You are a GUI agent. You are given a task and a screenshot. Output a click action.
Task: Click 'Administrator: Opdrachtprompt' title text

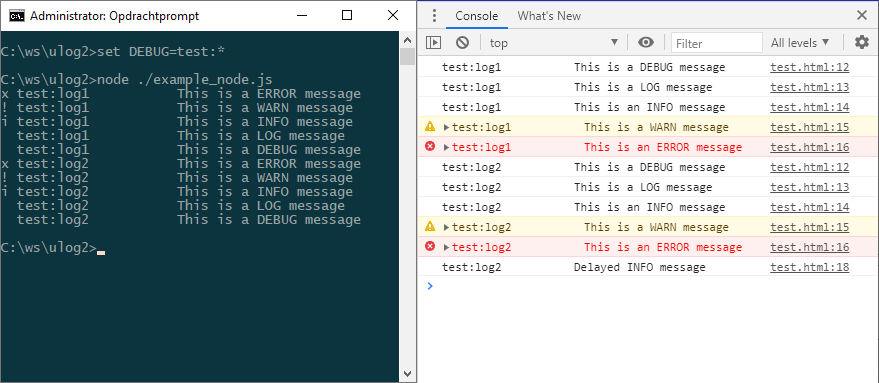[x=114, y=16]
